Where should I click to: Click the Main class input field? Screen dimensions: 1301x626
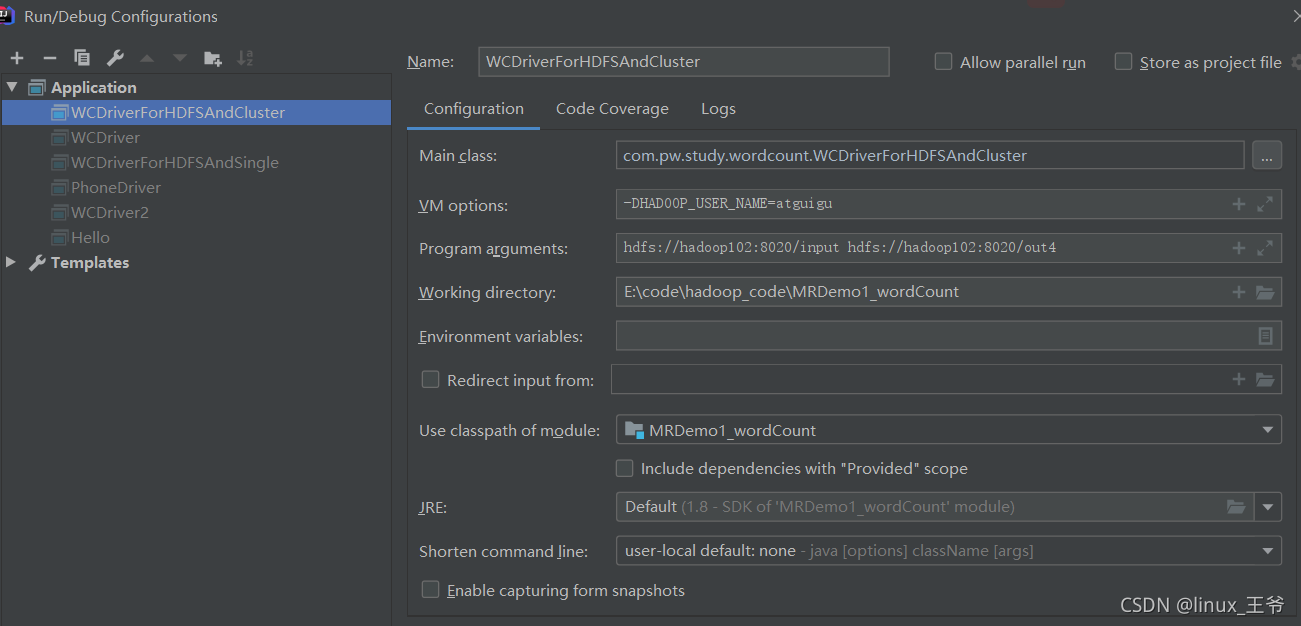click(x=930, y=155)
